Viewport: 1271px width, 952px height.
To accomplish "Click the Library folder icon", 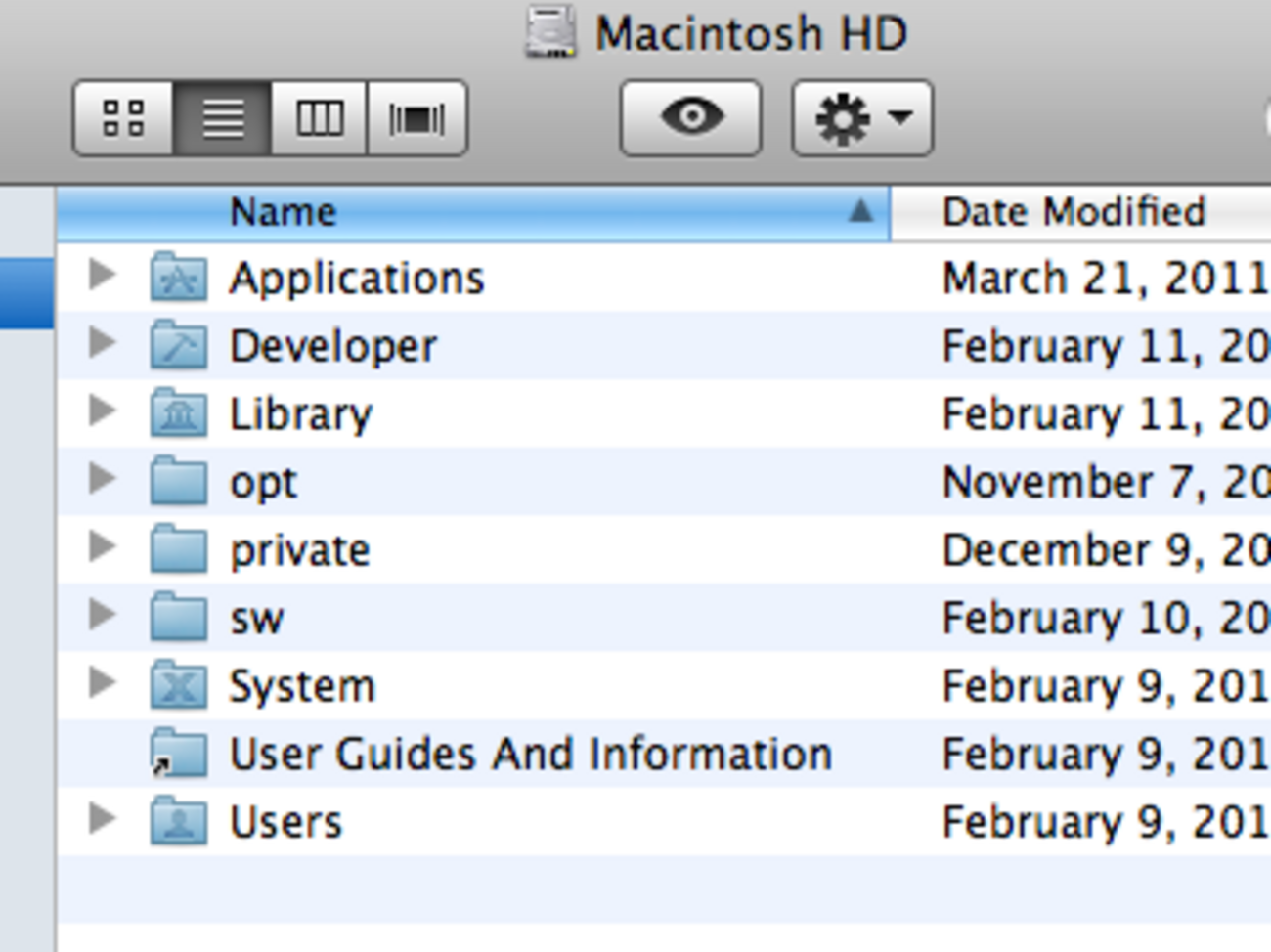I will [179, 413].
